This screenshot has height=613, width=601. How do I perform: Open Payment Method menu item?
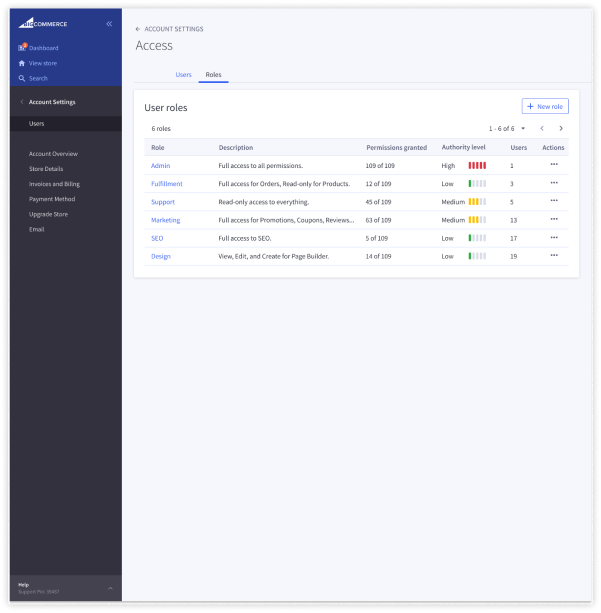52,199
